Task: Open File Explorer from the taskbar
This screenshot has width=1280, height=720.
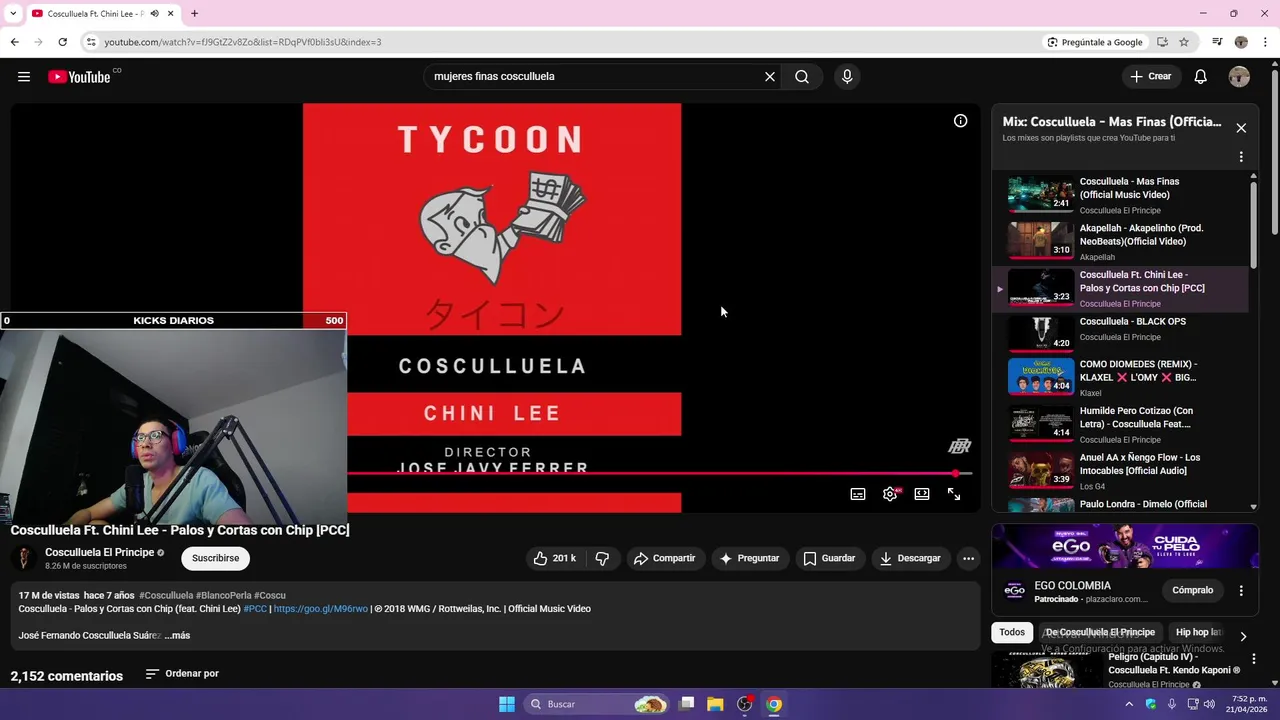Action: [x=715, y=704]
